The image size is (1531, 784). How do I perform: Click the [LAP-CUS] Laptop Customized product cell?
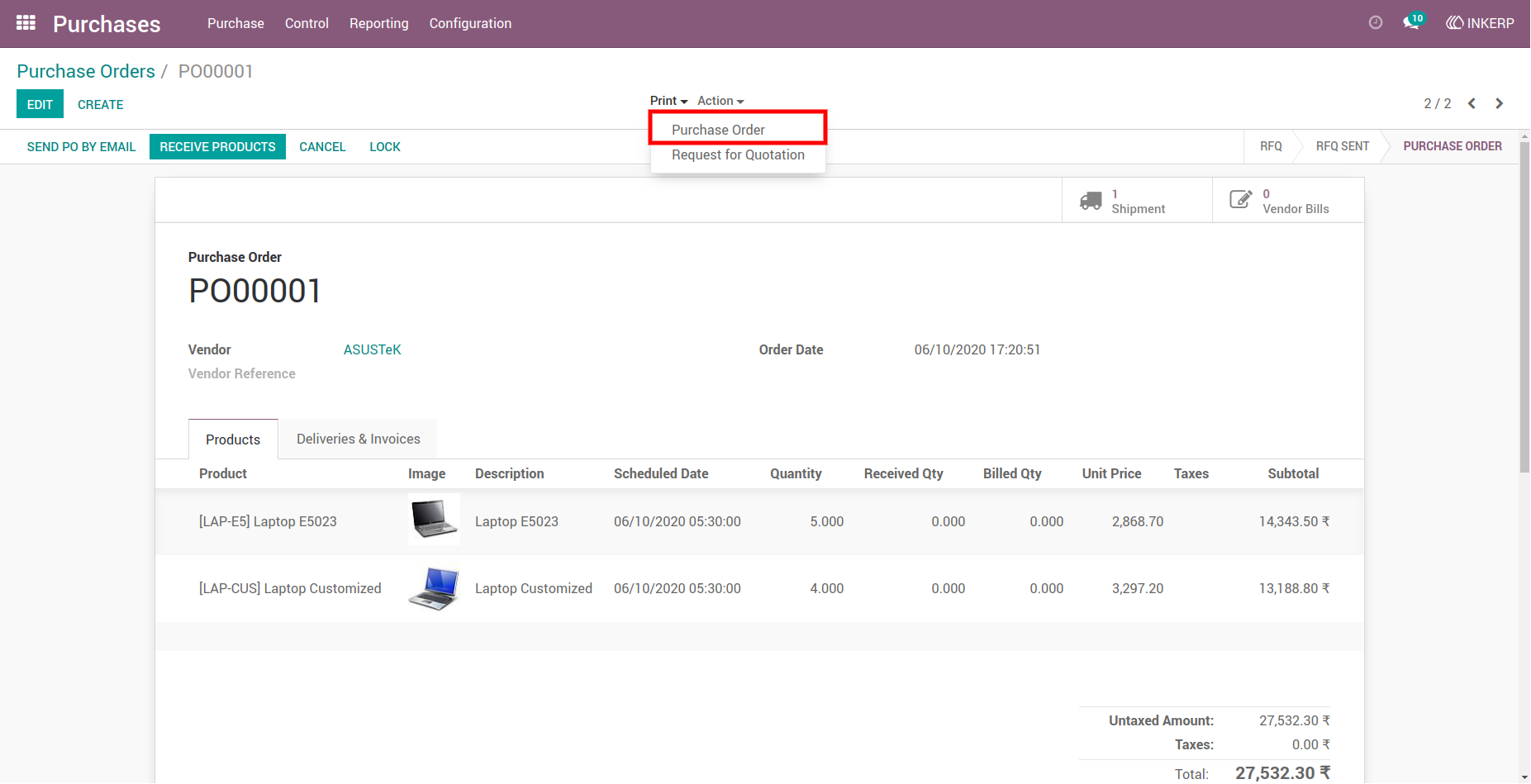[x=290, y=588]
